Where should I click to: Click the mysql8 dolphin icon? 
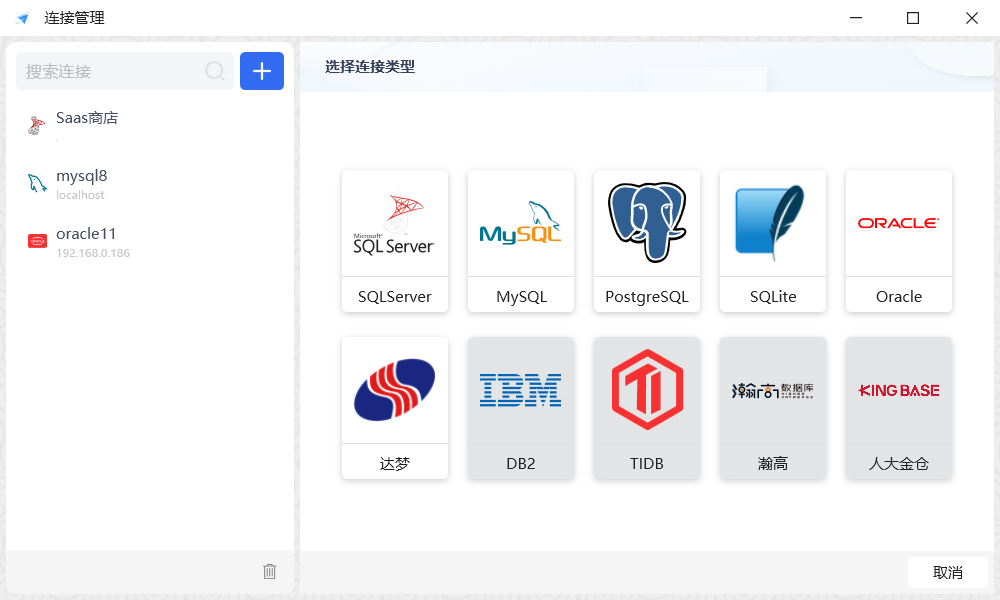point(37,184)
